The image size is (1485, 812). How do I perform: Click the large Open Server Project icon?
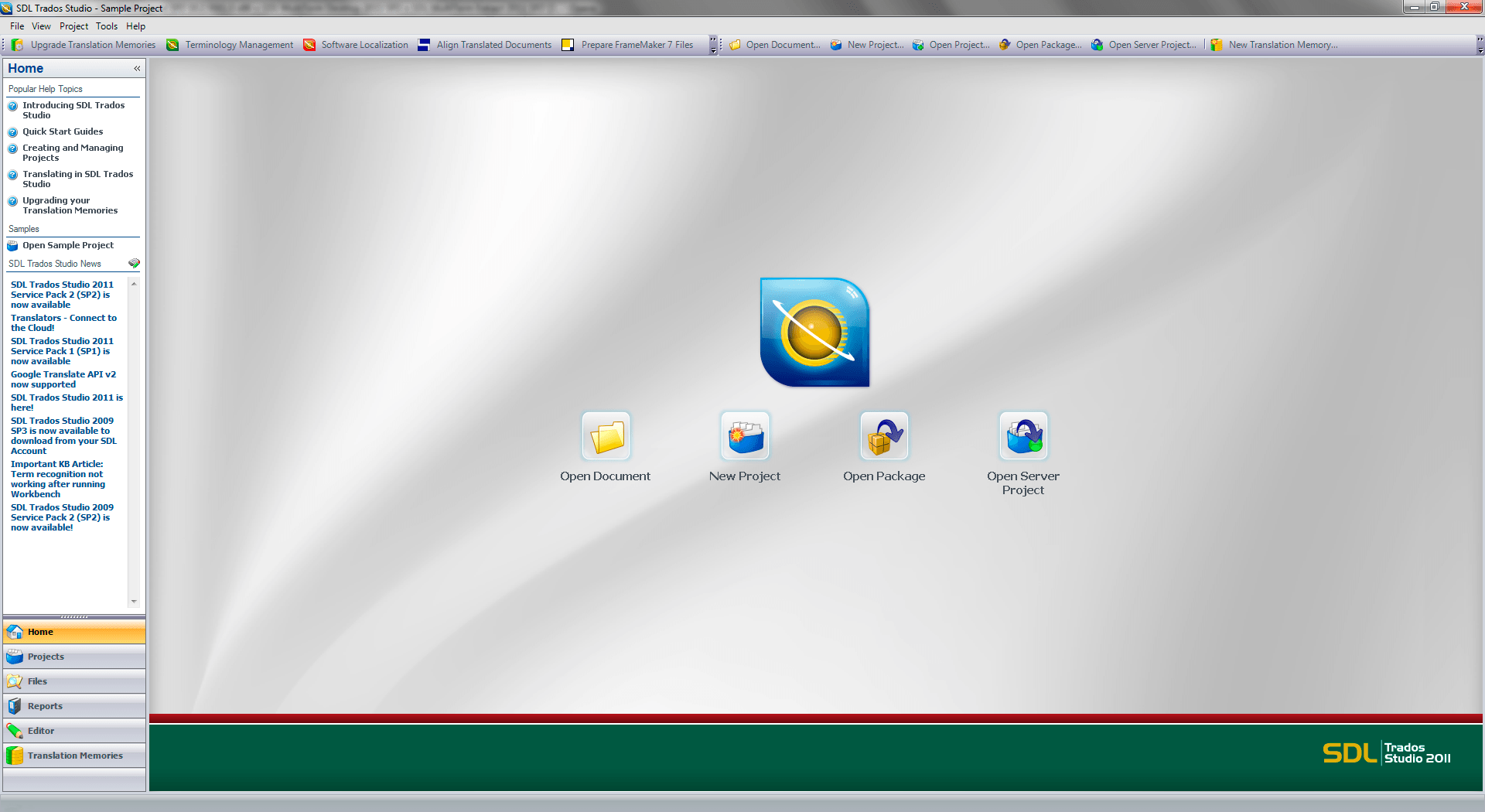1023,435
